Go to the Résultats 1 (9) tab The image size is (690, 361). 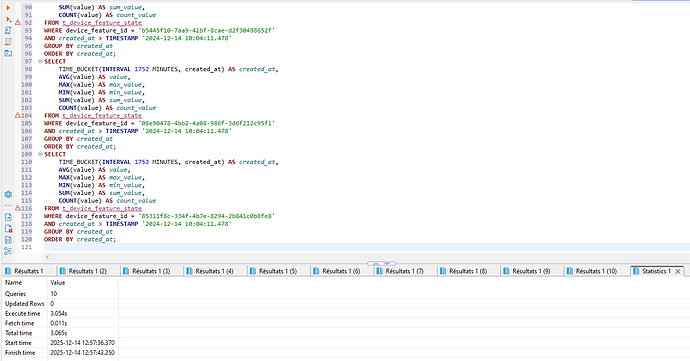click(531, 271)
